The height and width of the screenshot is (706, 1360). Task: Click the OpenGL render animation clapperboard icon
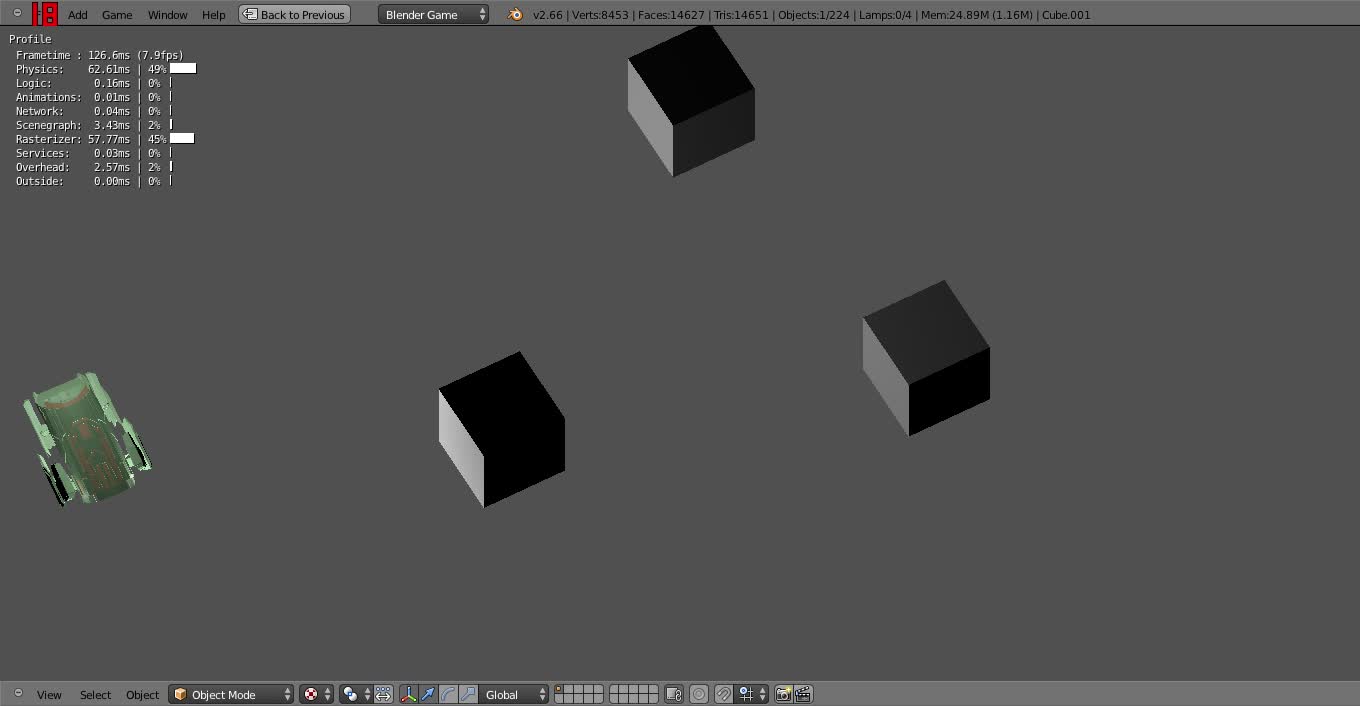click(801, 693)
